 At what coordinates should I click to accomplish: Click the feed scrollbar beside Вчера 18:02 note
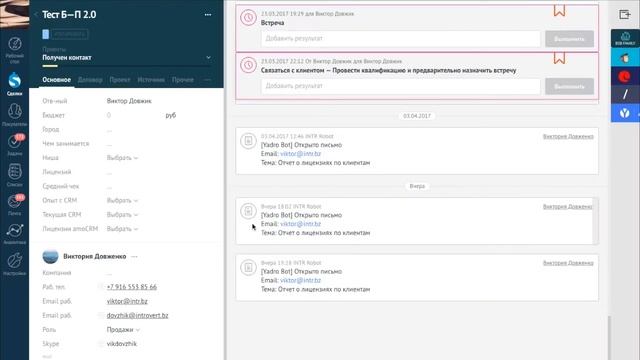[x=596, y=221]
